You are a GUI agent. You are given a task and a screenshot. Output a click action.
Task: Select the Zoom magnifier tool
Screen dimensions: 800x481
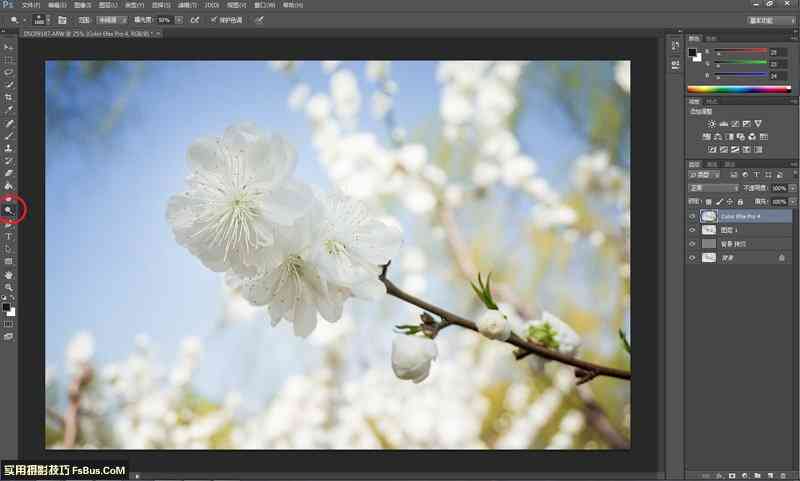(x=9, y=287)
